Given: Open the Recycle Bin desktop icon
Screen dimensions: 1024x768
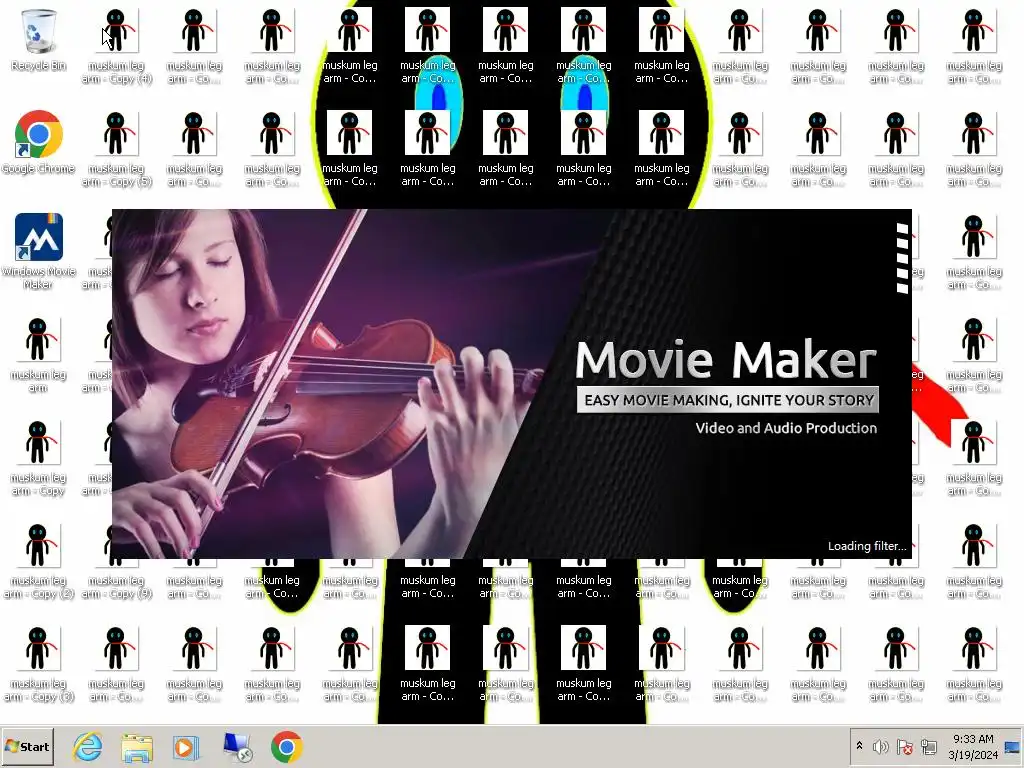Looking at the screenshot, I should point(39,39).
